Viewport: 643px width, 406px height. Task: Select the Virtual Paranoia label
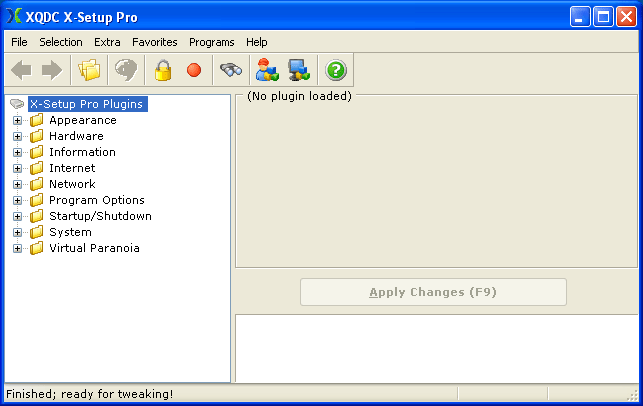point(94,248)
